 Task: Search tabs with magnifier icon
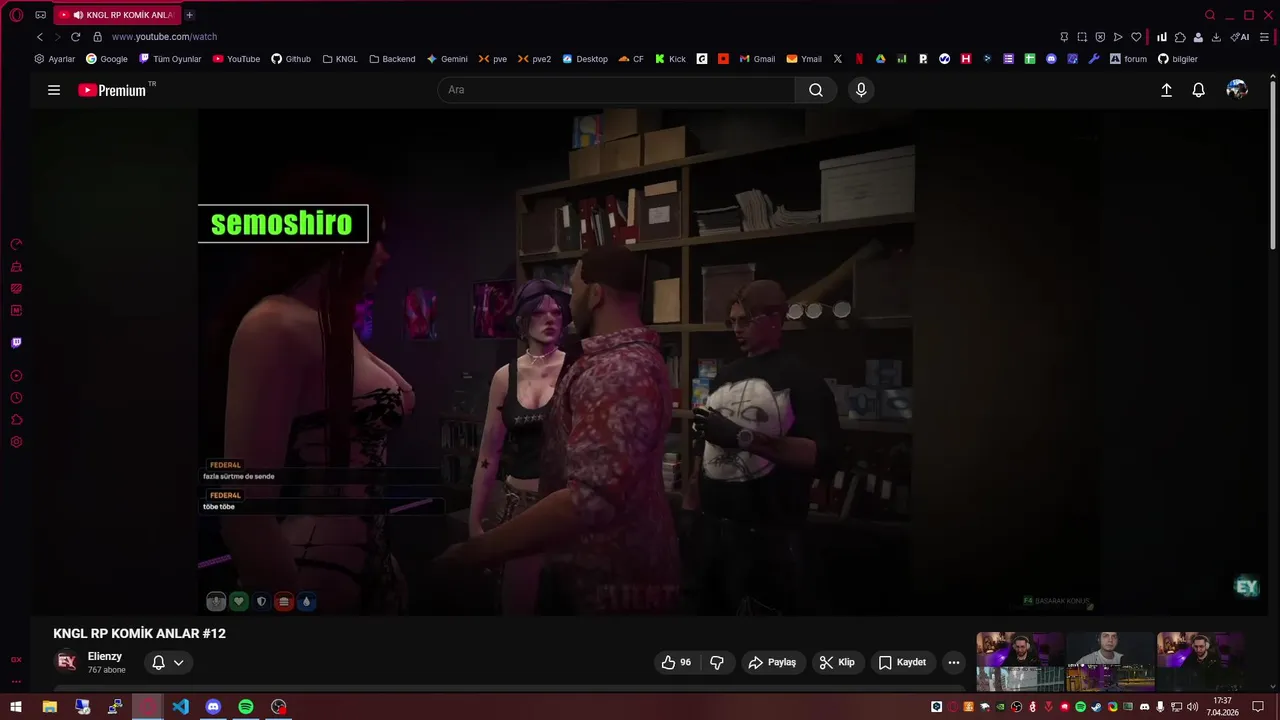[1210, 15]
